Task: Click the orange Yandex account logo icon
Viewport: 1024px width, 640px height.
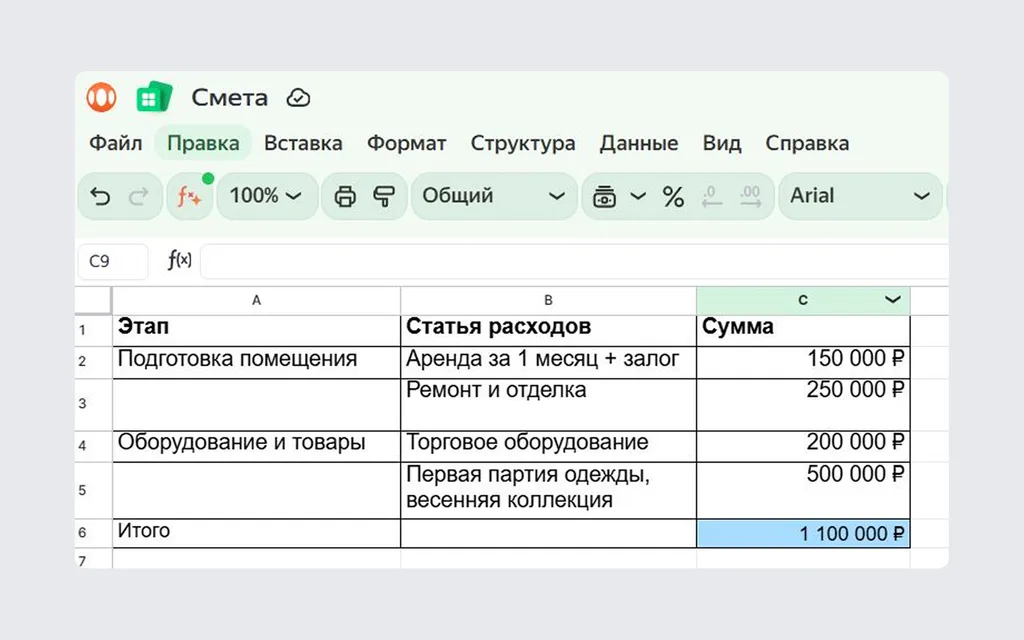Action: [x=101, y=97]
